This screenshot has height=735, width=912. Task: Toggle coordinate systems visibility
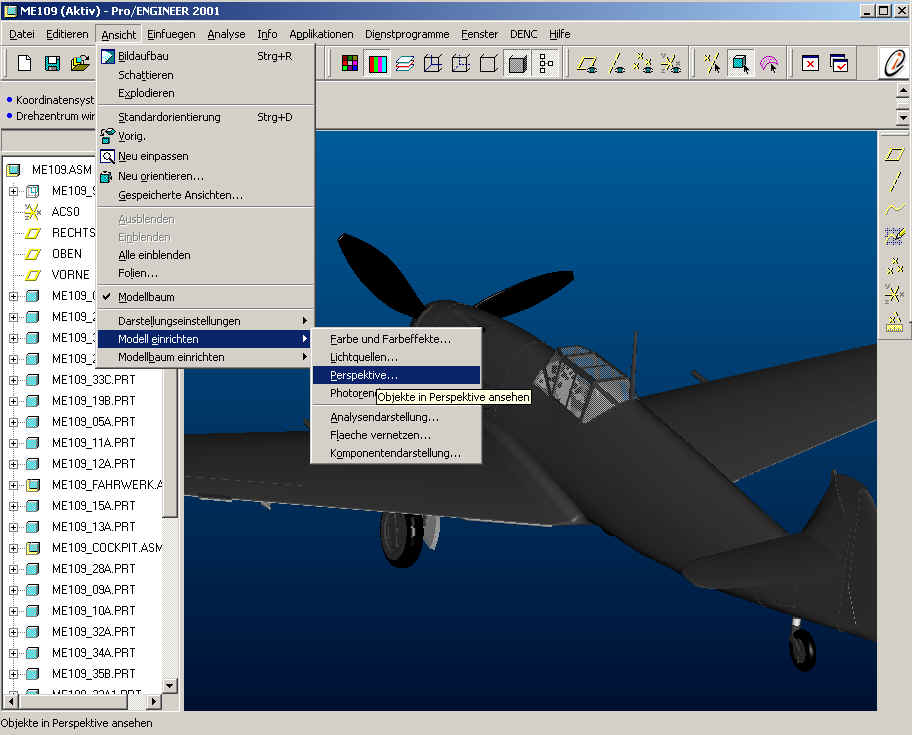[671, 63]
